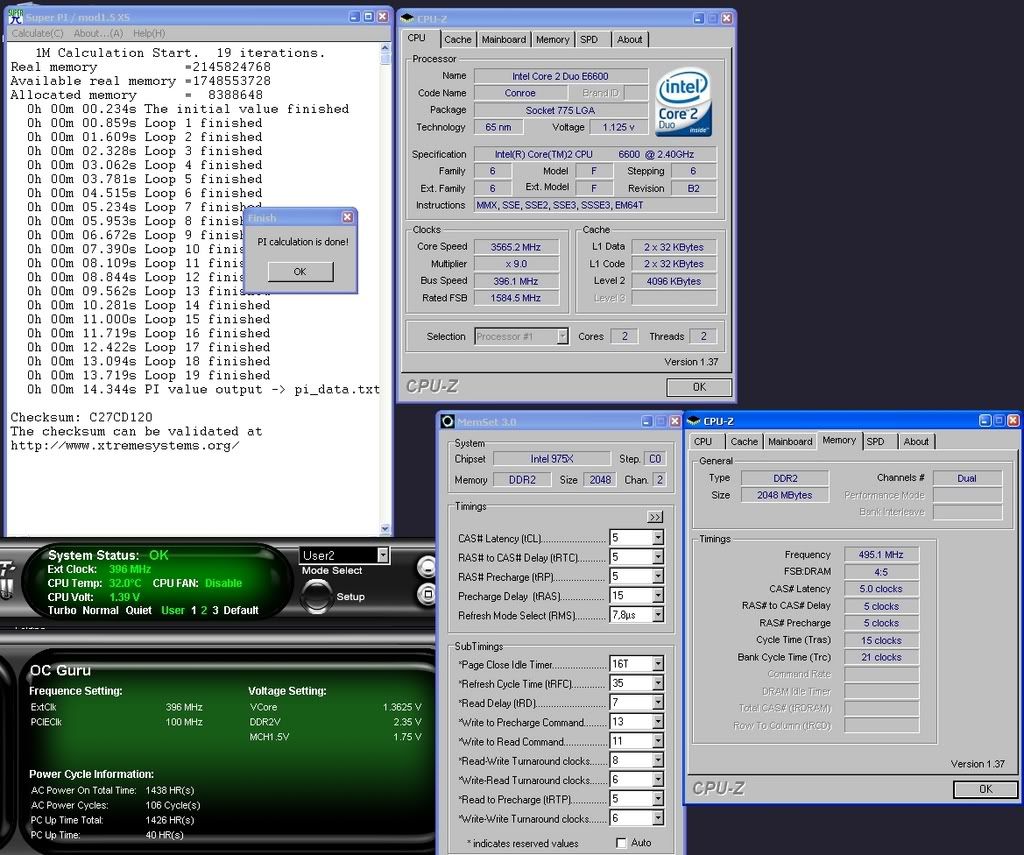Open the Calculate menu in Super PI
Screen dimensions: 1024x855
[37, 33]
